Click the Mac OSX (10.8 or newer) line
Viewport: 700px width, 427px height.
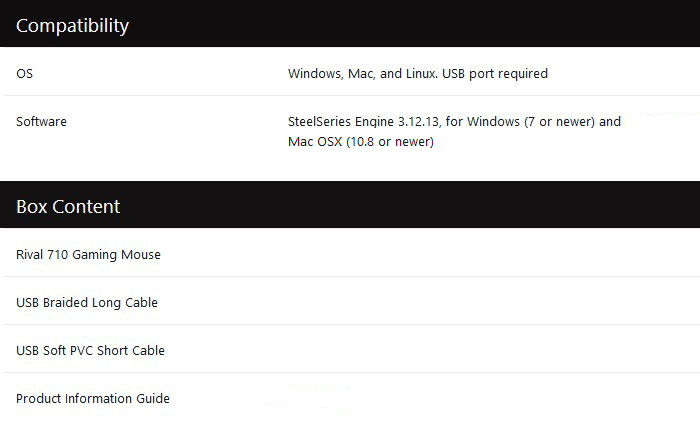click(361, 142)
